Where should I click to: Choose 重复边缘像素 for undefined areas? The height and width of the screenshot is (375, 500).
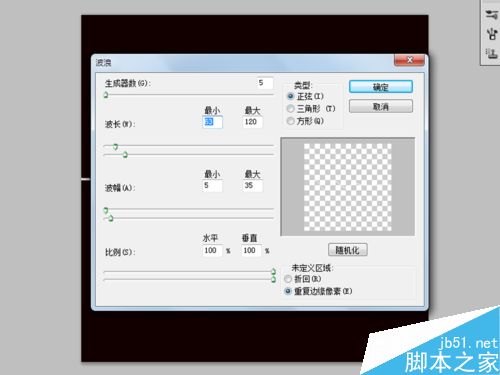[x=288, y=291]
